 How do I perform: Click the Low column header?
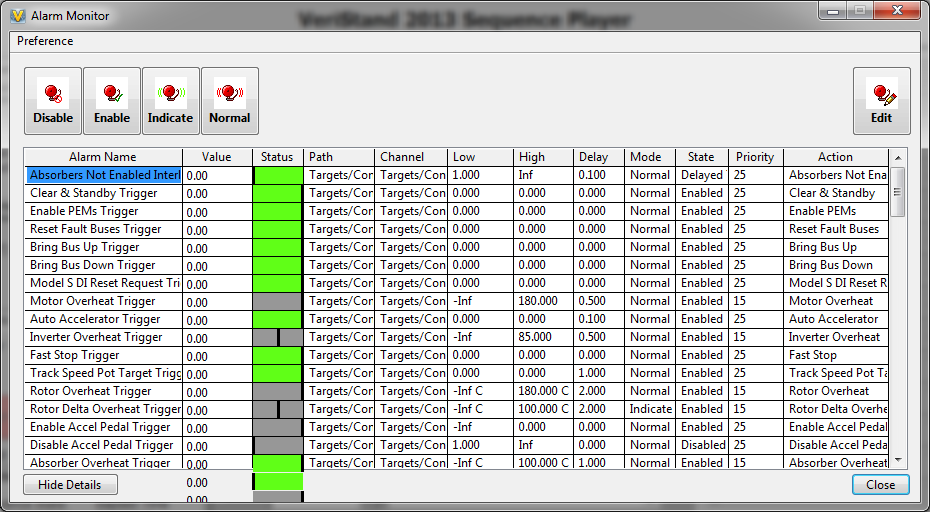click(480, 157)
